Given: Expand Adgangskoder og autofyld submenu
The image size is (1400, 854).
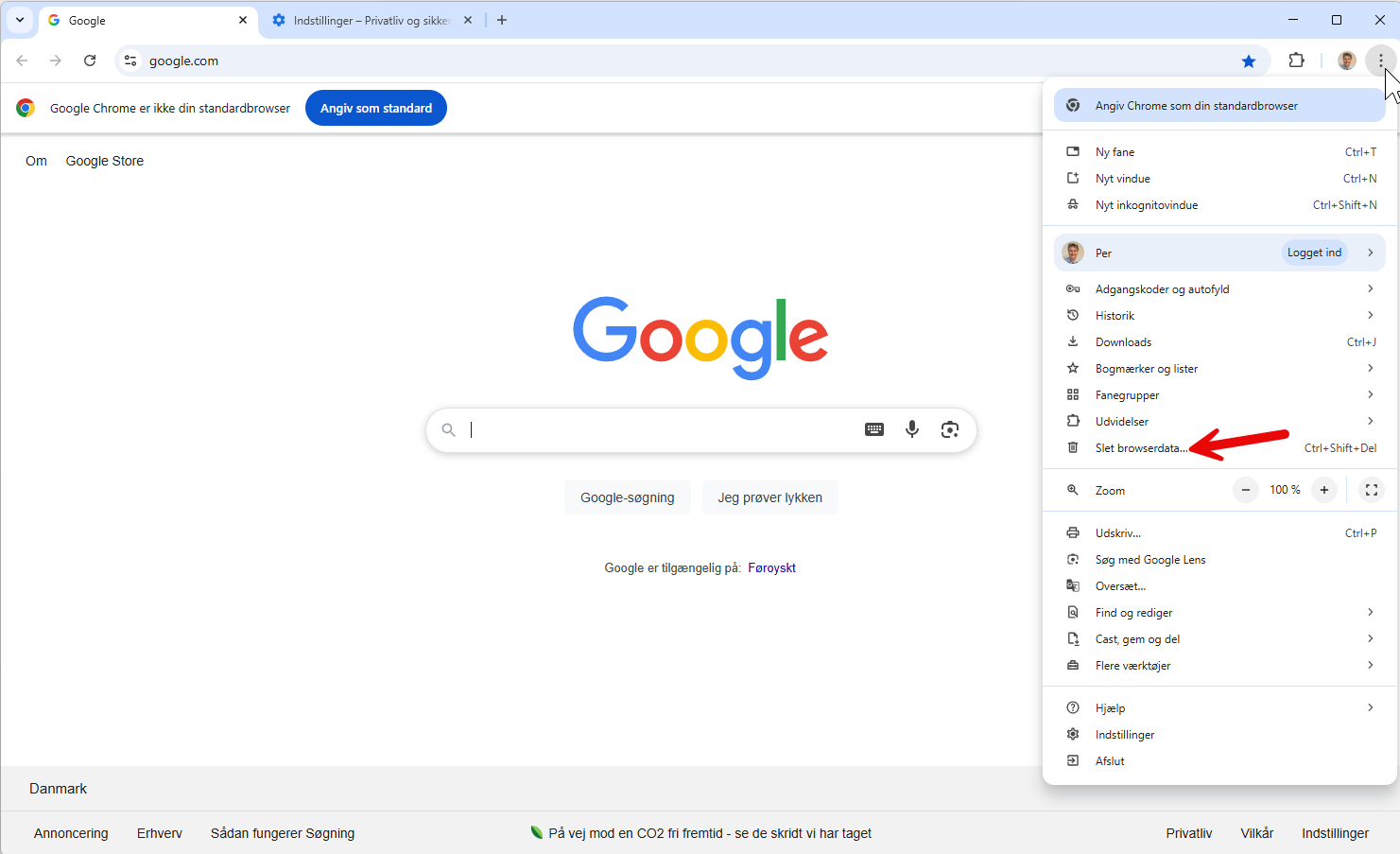Looking at the screenshot, I should [x=1219, y=289].
